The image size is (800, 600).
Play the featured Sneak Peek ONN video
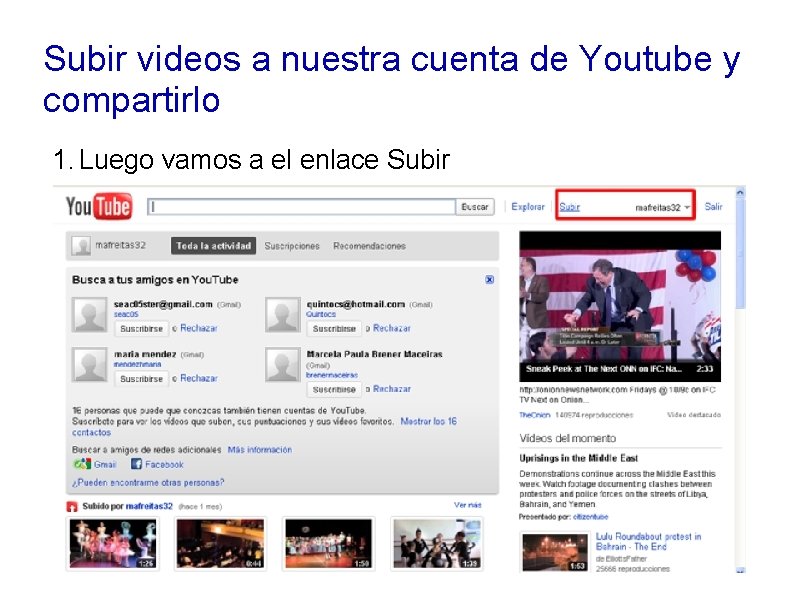pos(620,306)
